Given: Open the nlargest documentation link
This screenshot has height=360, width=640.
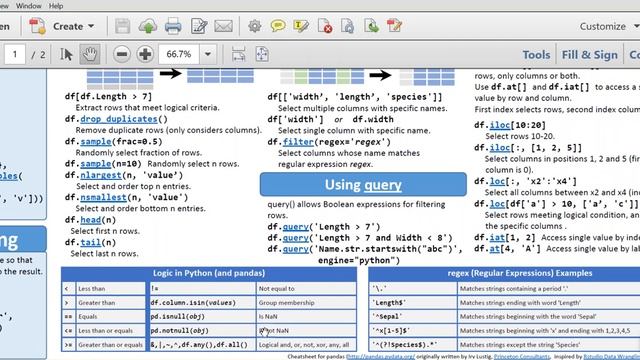Looking at the screenshot, I should tap(101, 175).
